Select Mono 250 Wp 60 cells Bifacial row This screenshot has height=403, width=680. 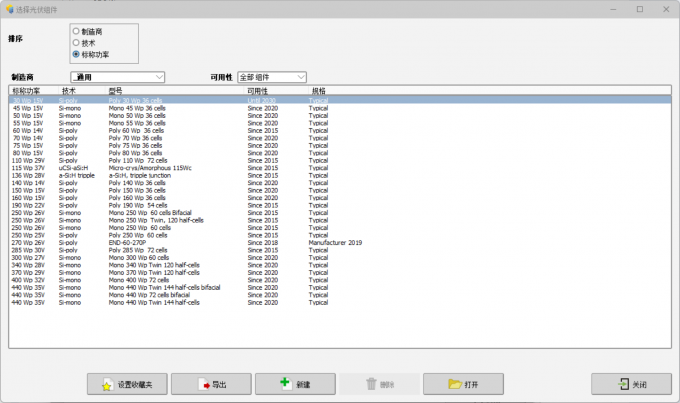click(x=149, y=213)
